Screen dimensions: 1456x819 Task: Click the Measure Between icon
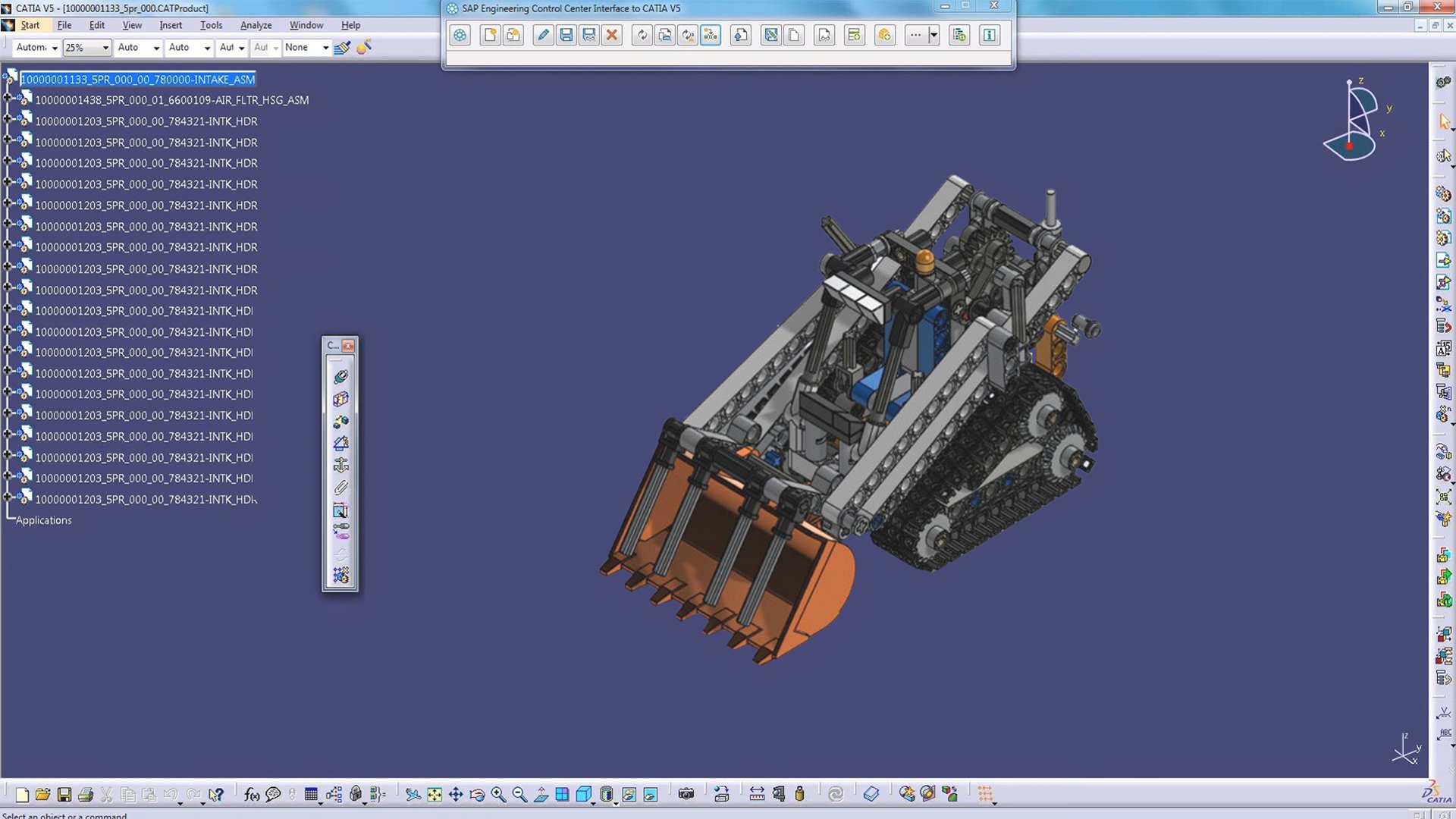pyautogui.click(x=757, y=794)
